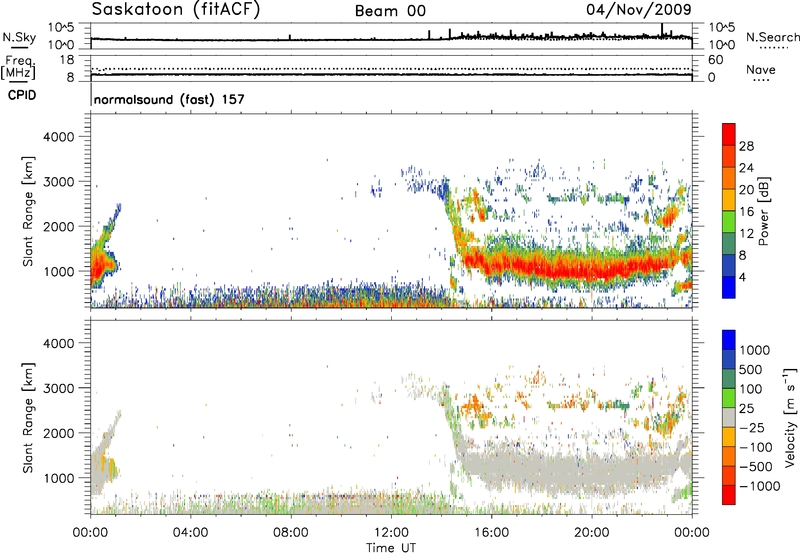Viewport: 800px width, 554px height.
Task: Click the strong red backscatter band in power panel
Action: (577, 266)
